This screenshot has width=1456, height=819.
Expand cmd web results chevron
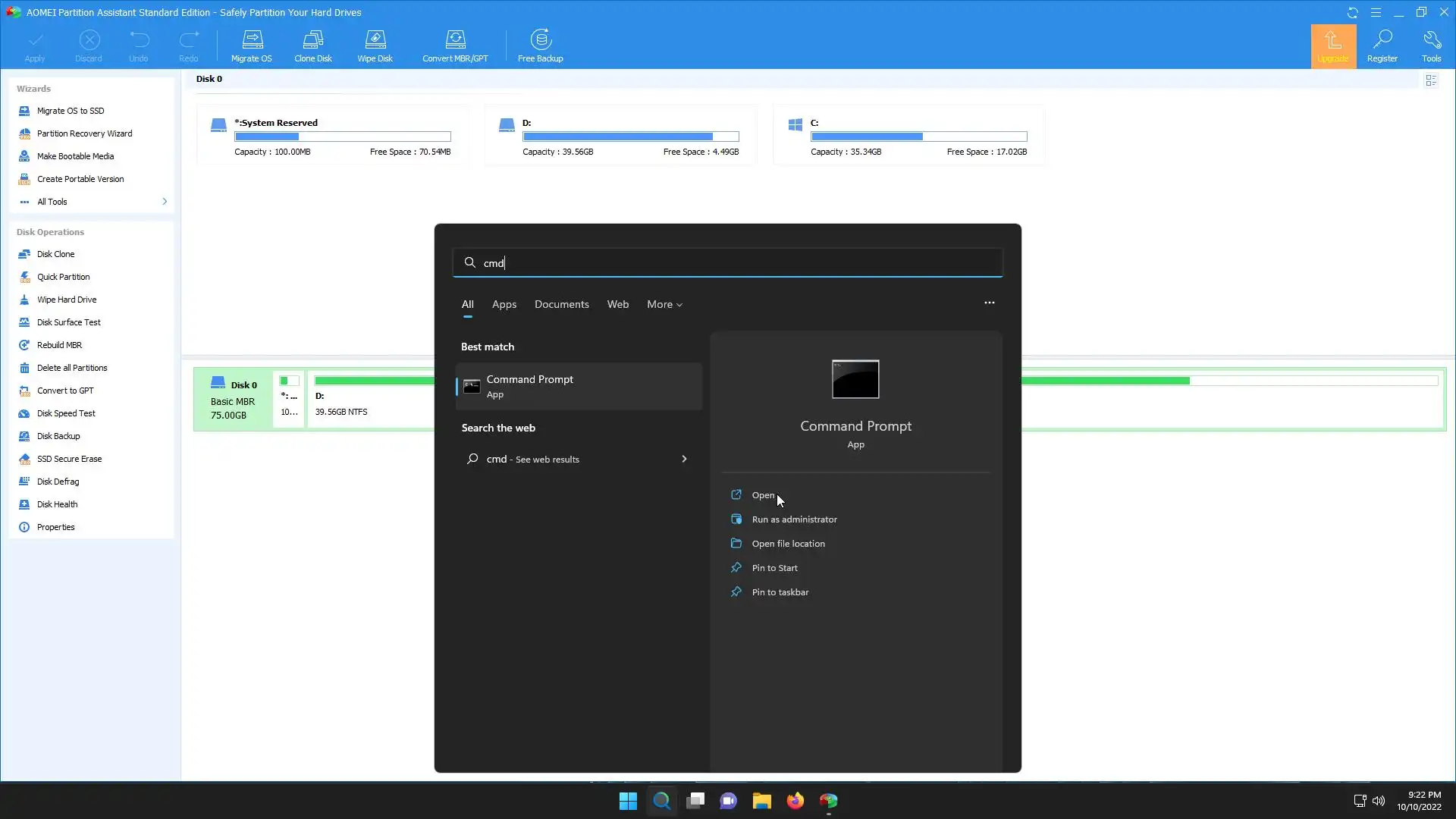pos(684,459)
